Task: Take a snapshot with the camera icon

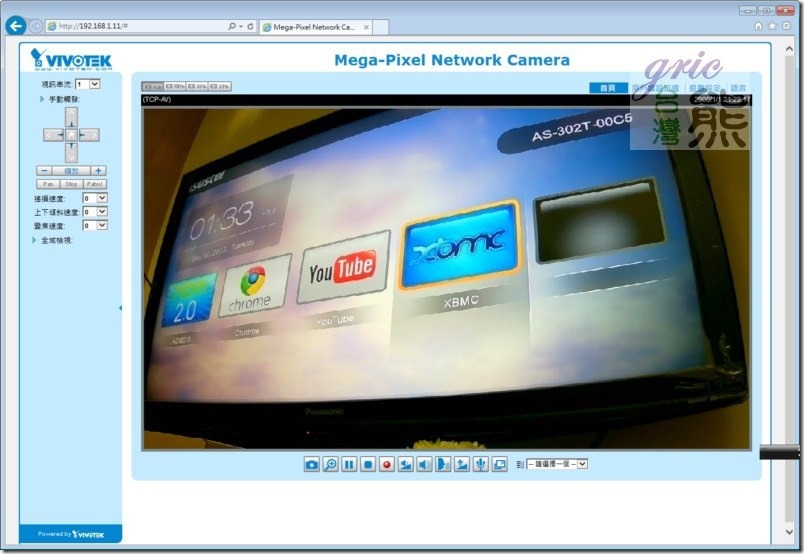Action: [311, 464]
